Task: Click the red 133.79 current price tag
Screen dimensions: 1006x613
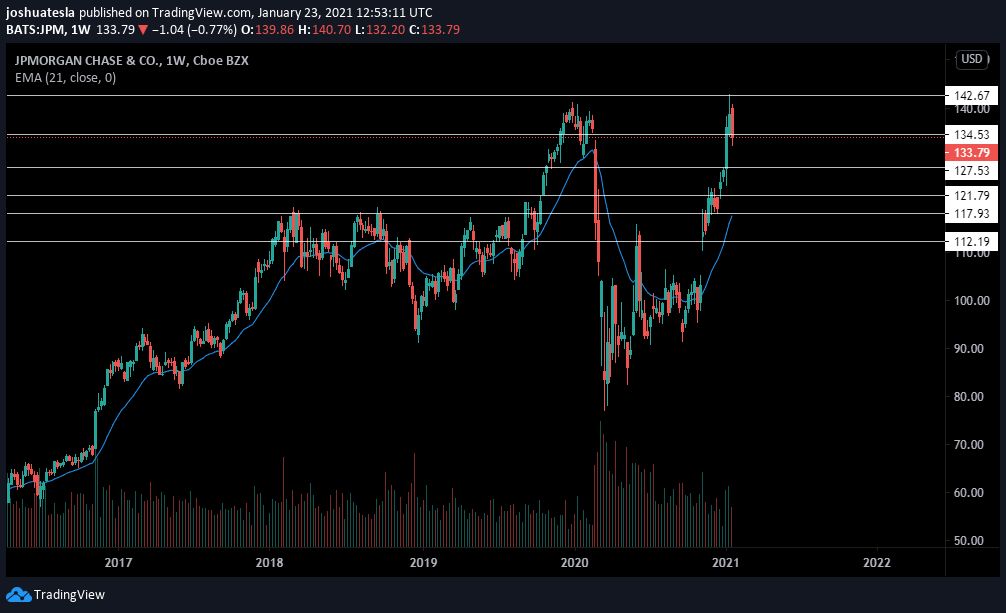Action: (971, 153)
